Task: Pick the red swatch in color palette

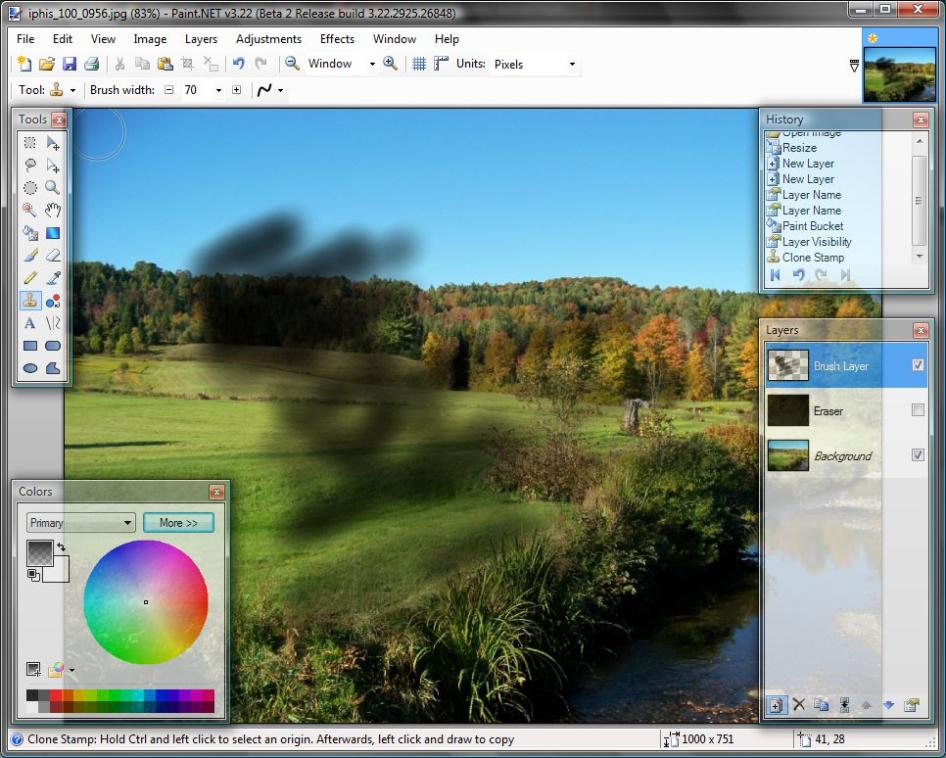Action: click(57, 695)
